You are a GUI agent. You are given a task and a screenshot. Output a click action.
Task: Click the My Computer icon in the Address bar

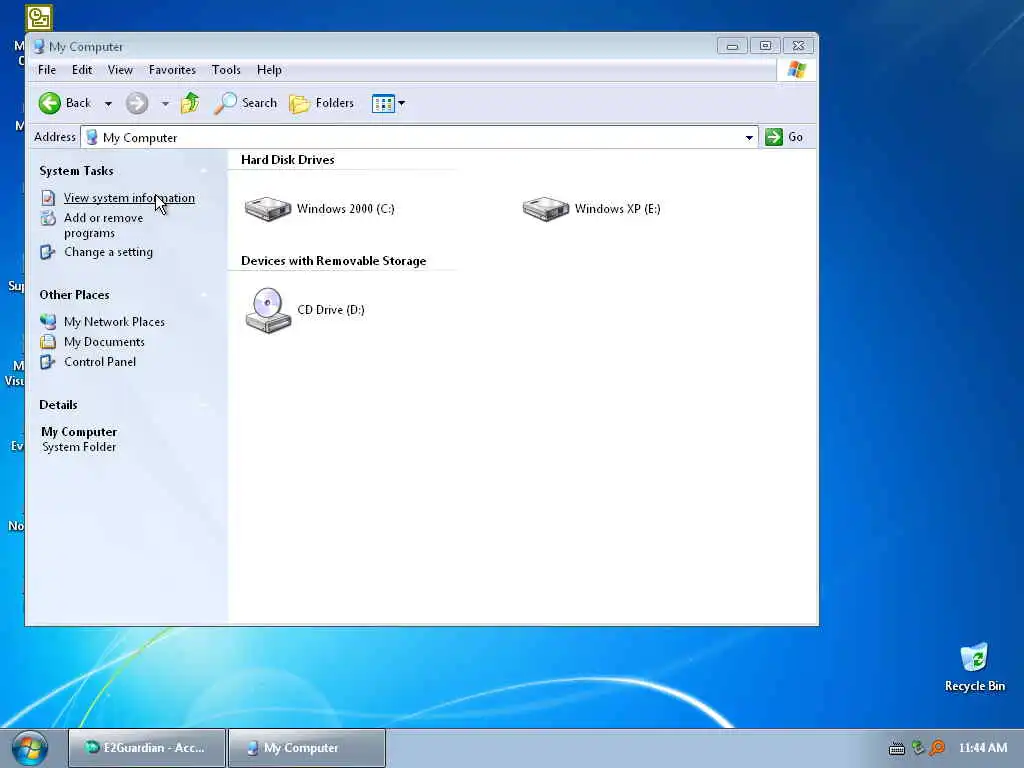point(92,137)
